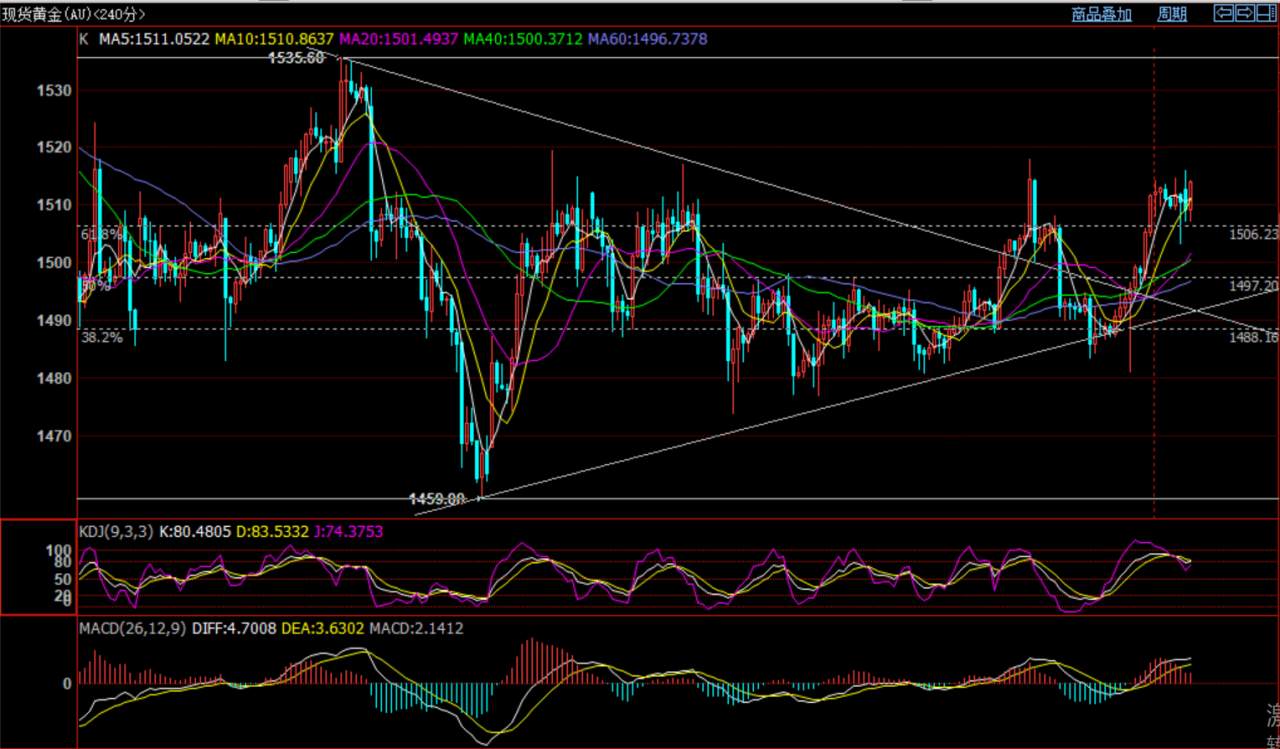The height and width of the screenshot is (749, 1280).
Task: Click the right arrow navigation icon
Action: pos(1245,13)
